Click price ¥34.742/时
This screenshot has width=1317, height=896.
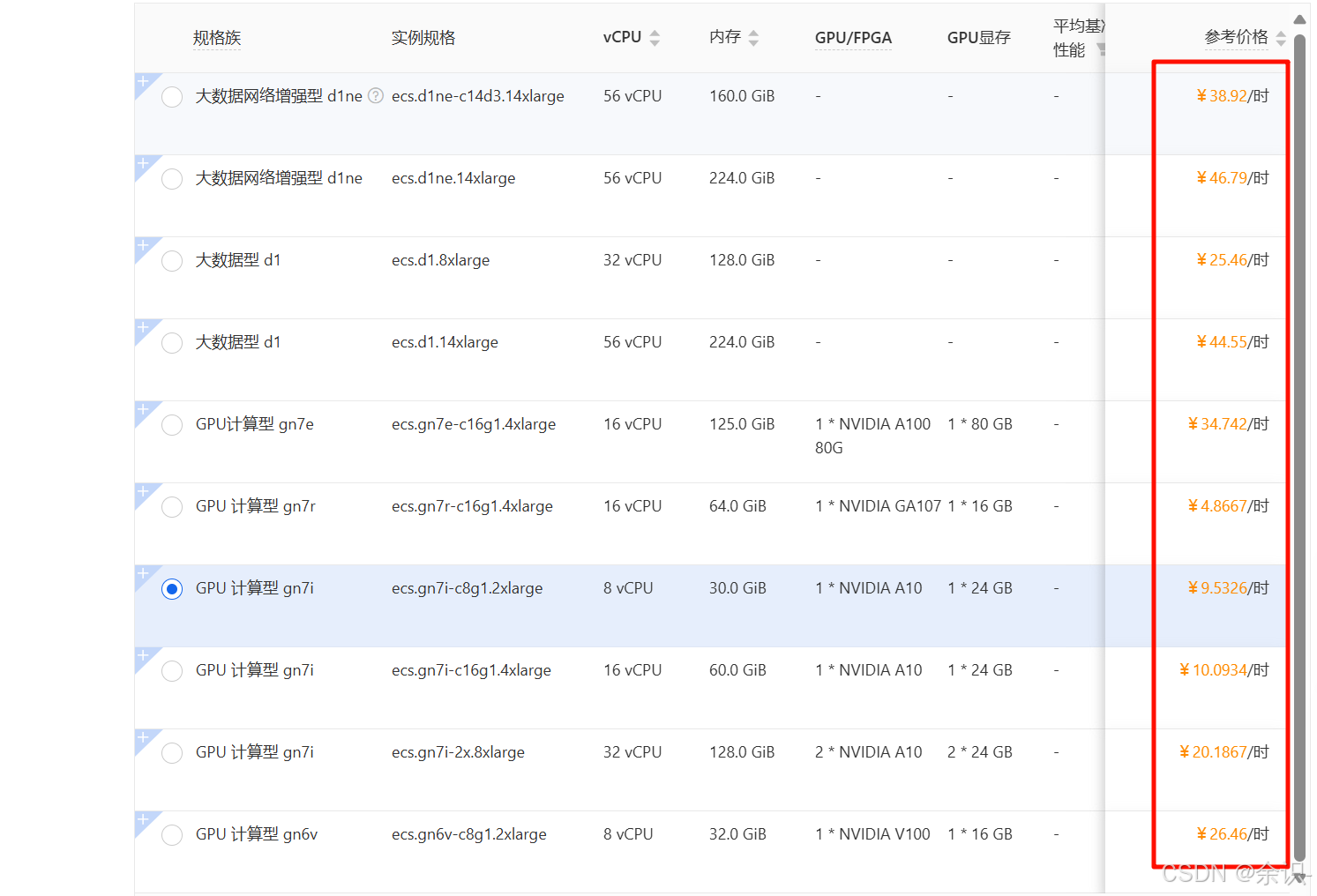(1228, 424)
